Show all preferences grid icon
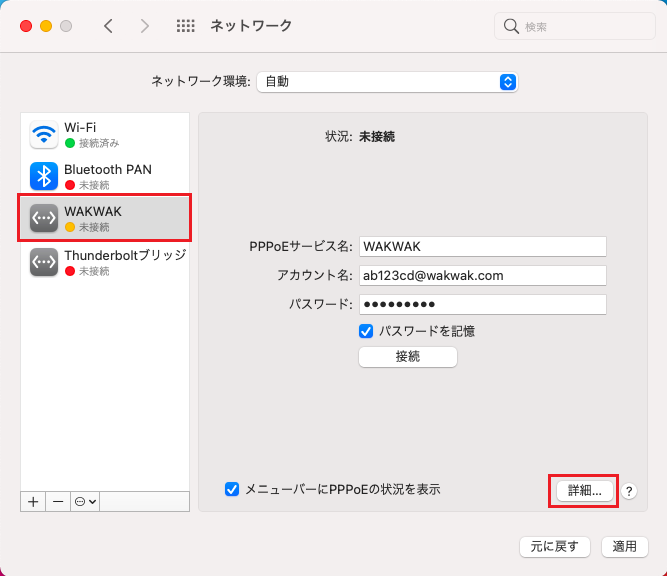 coord(185,26)
